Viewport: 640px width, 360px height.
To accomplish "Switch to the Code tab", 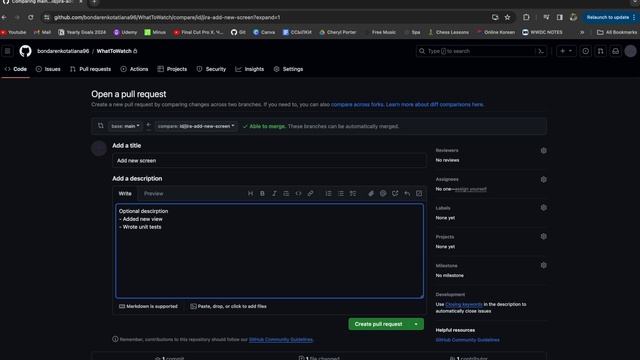I will tap(16, 69).
